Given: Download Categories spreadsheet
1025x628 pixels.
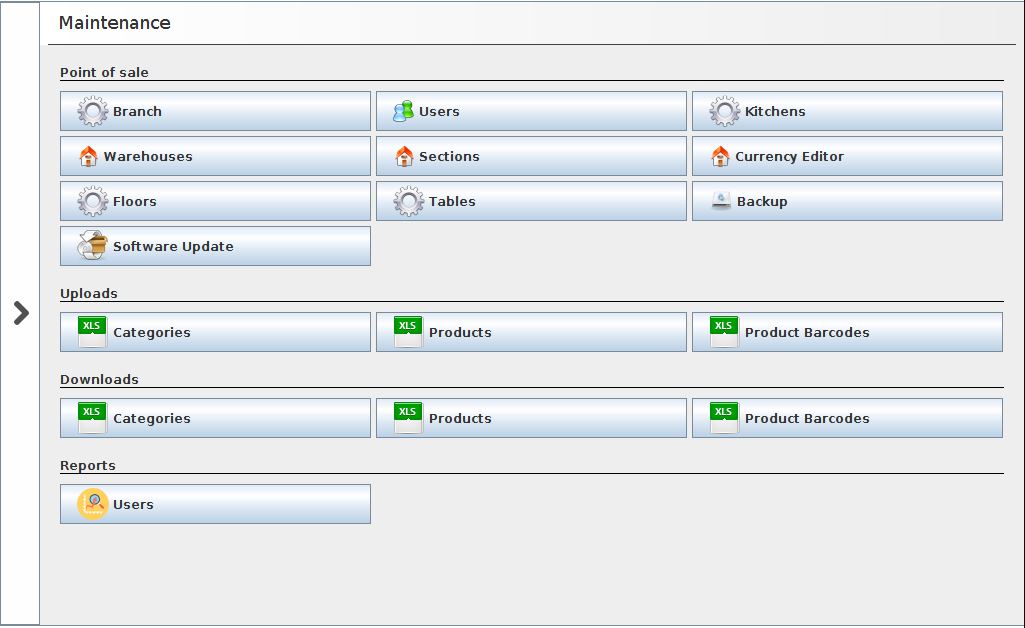Looking at the screenshot, I should (x=215, y=418).
